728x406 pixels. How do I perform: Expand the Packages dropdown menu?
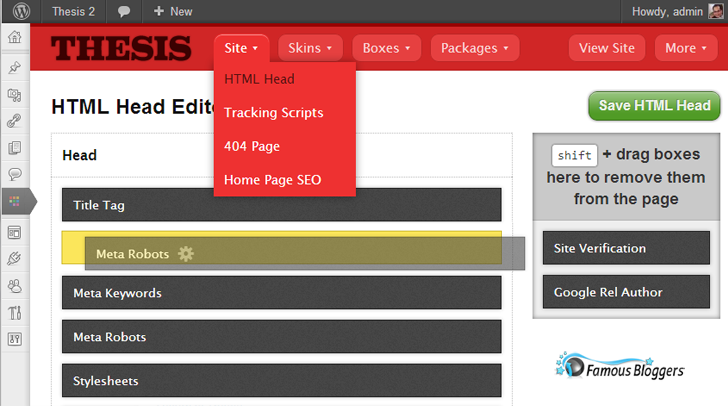[474, 48]
